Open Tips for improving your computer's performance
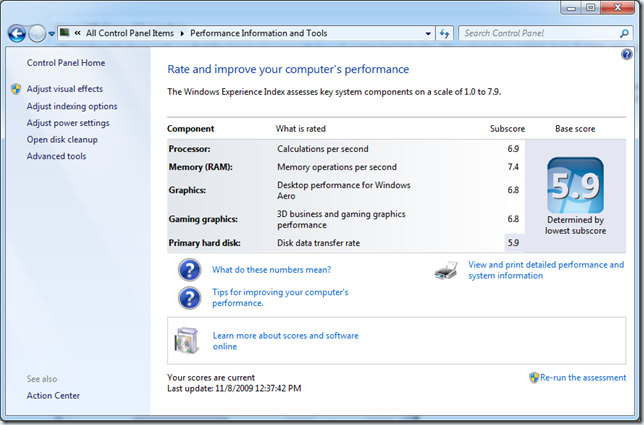 [x=280, y=298]
